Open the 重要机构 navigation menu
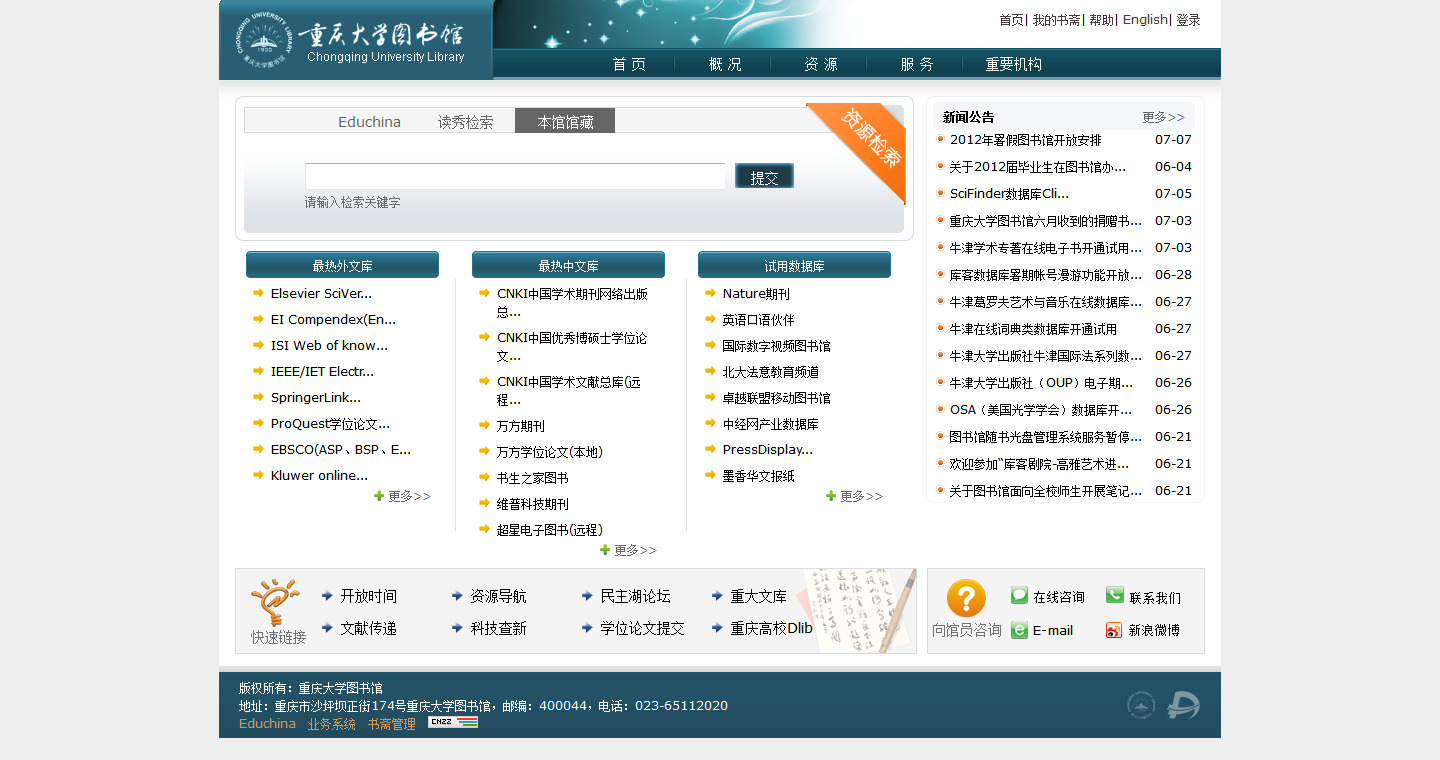 tap(1013, 64)
